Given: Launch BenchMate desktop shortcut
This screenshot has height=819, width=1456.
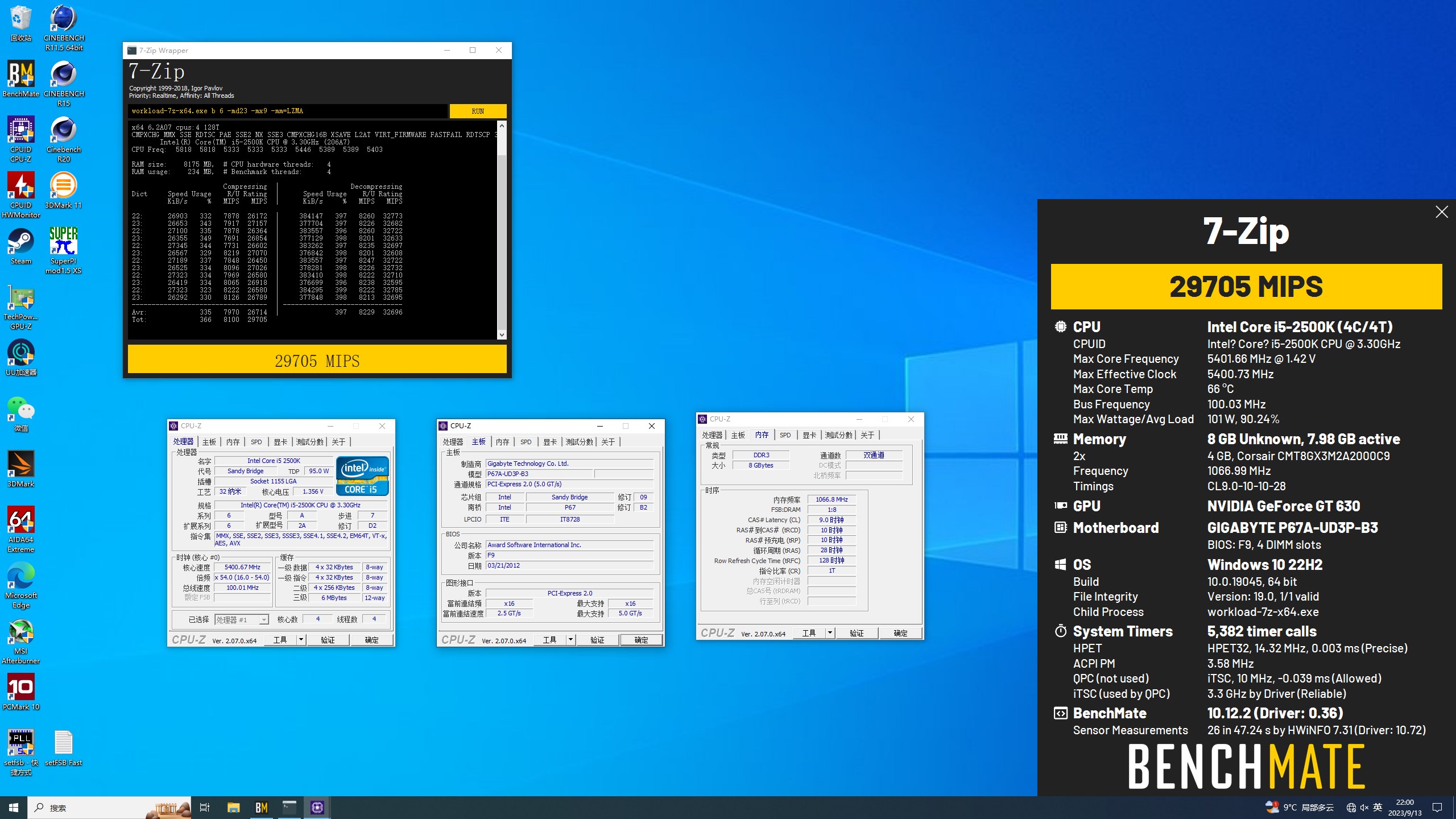Looking at the screenshot, I should [21, 79].
